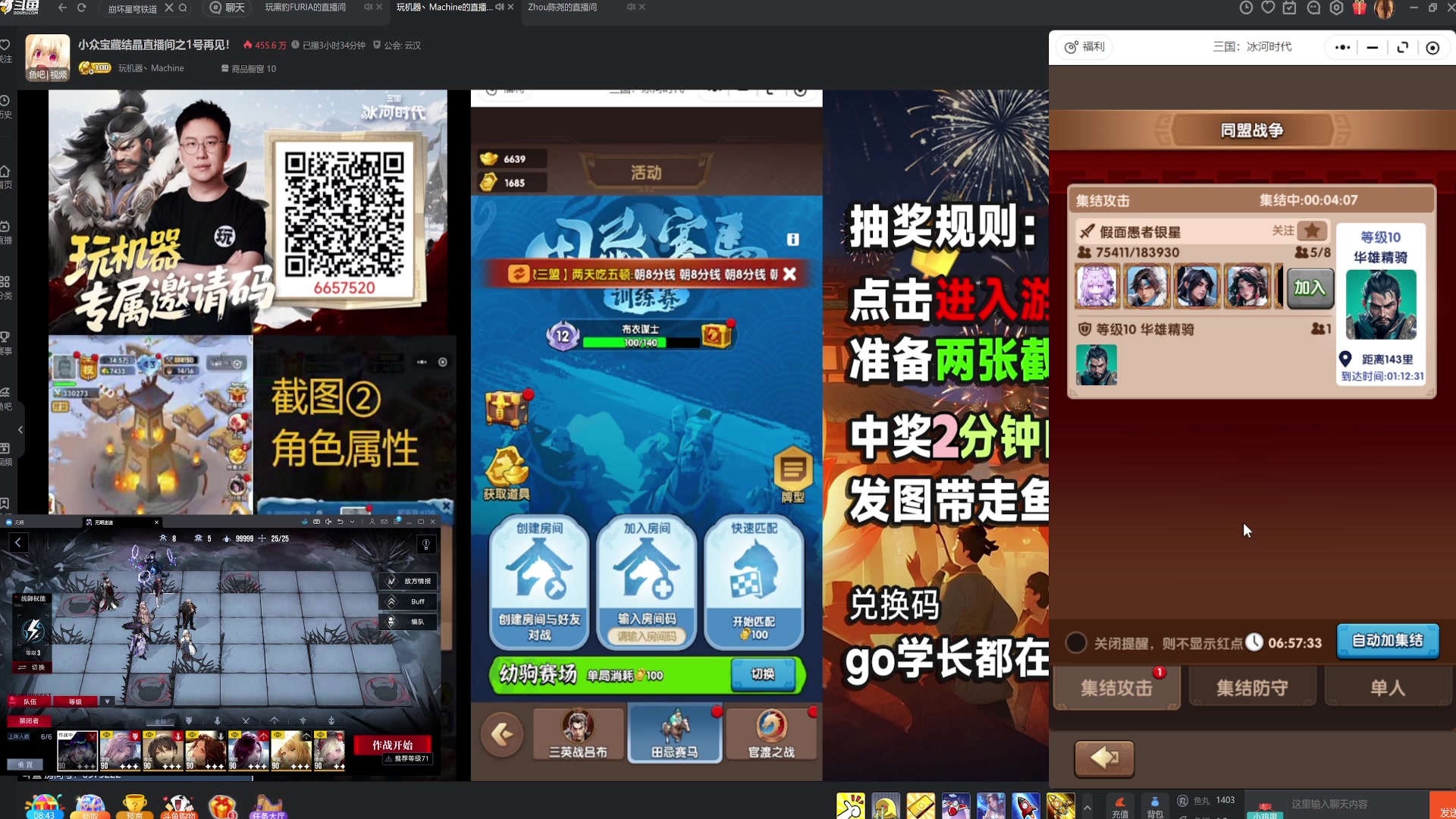Go back with the browser back arrow
The height and width of the screenshot is (819, 1456).
[x=62, y=8]
